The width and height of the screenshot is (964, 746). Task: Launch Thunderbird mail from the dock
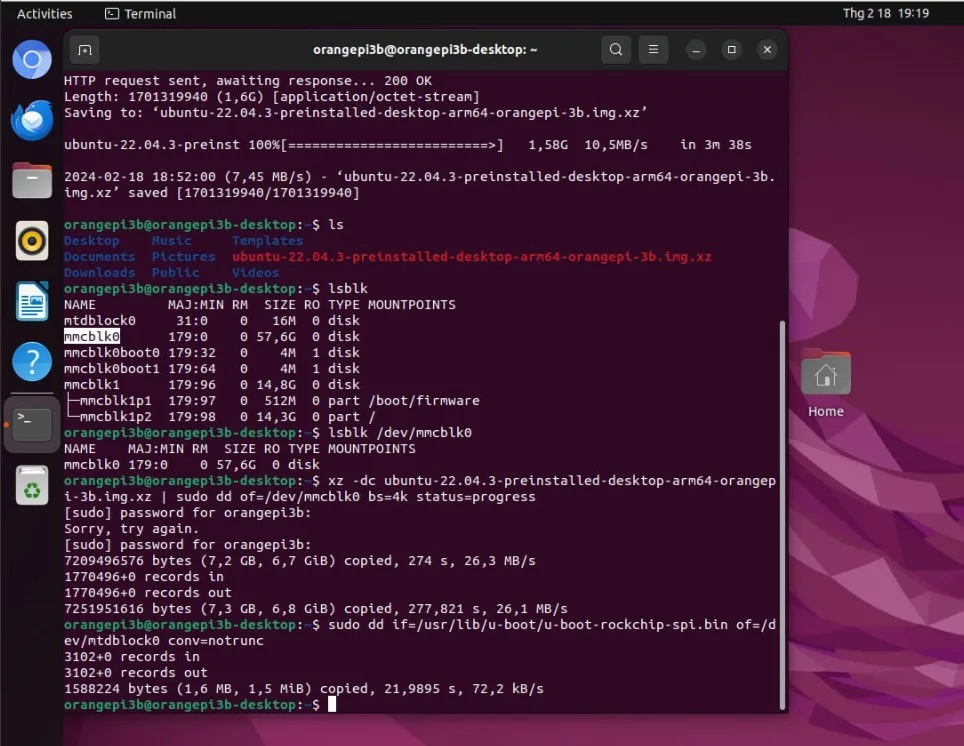coord(32,120)
